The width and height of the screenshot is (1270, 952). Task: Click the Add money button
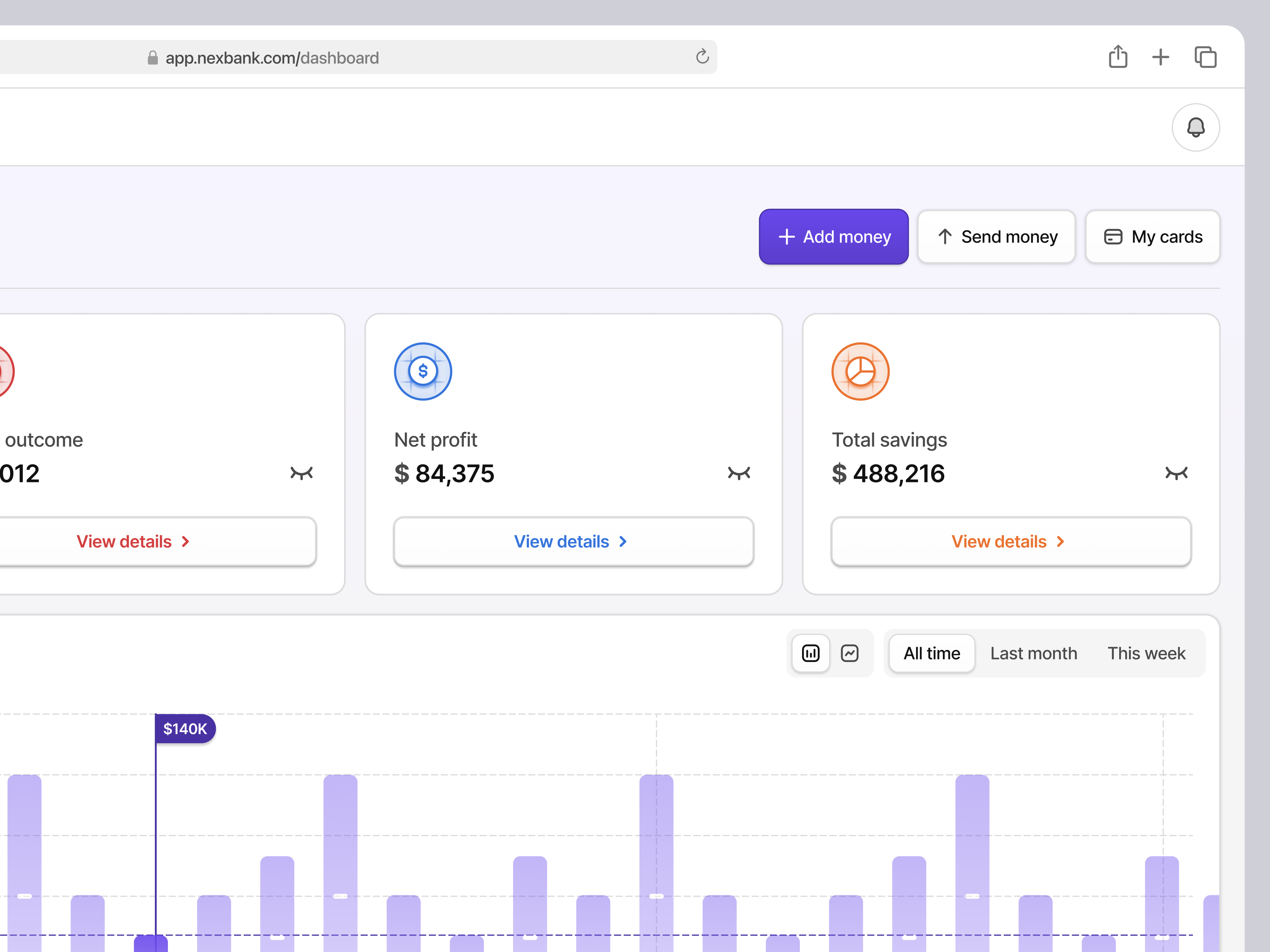[833, 236]
